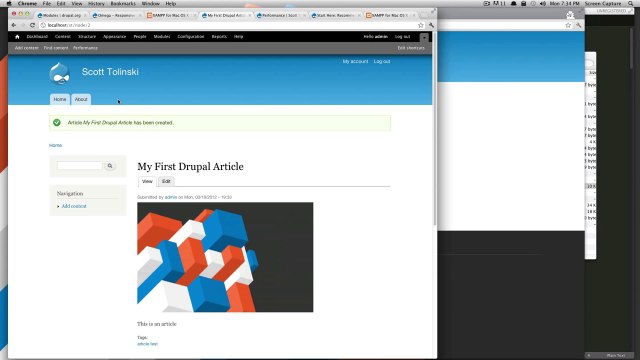
Task: Click the page vertical scrollbar
Action: click(435, 129)
